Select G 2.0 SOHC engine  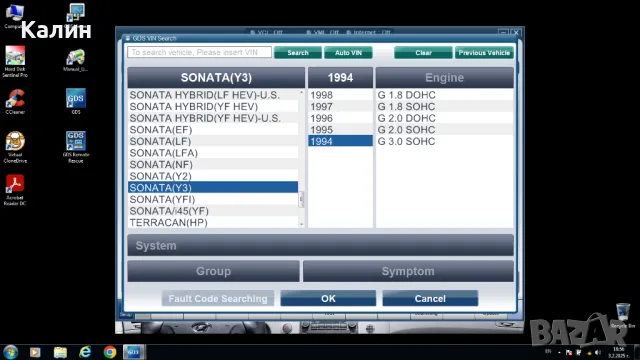coord(444,130)
